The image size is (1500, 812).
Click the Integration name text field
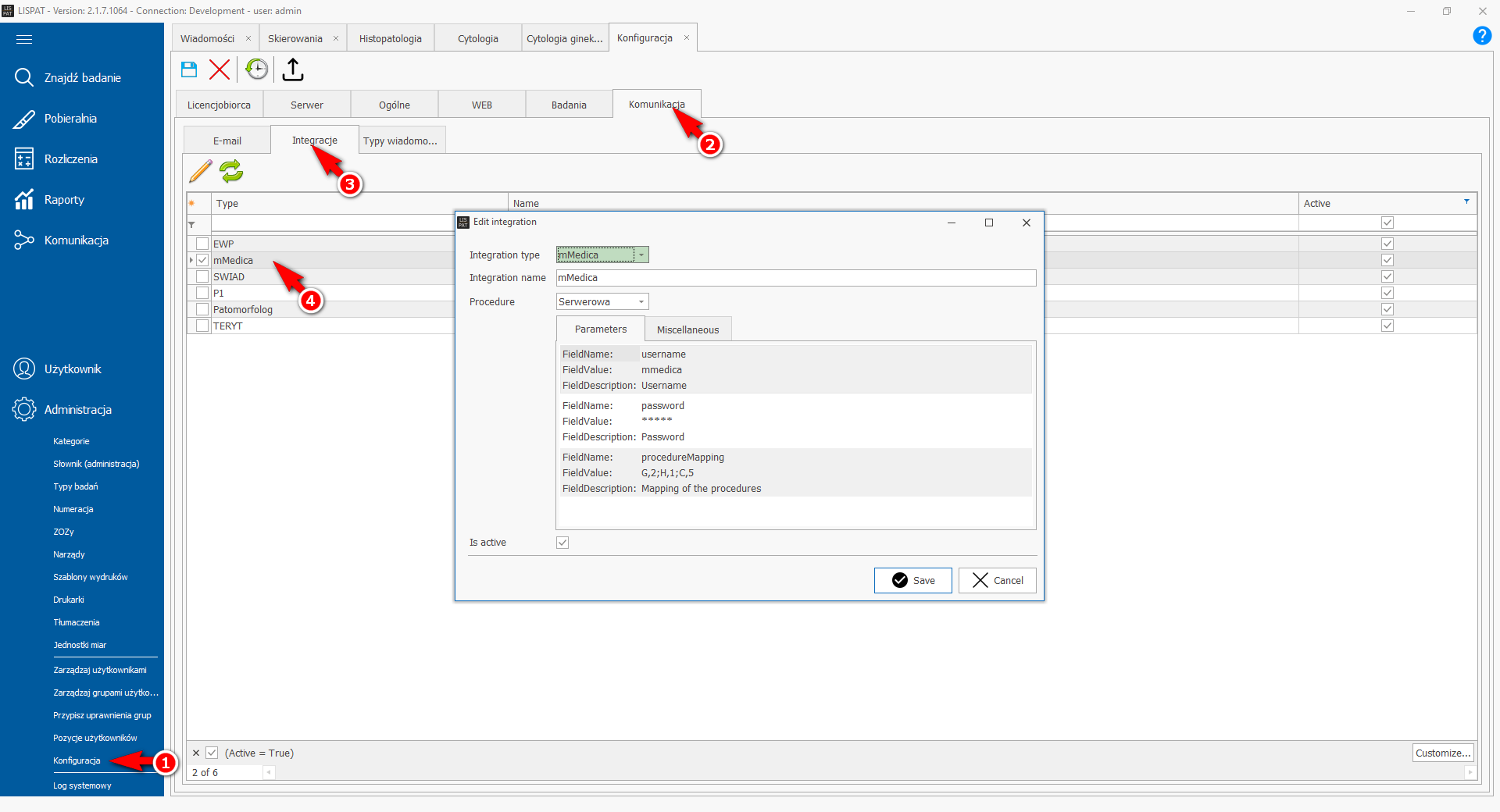click(x=795, y=278)
